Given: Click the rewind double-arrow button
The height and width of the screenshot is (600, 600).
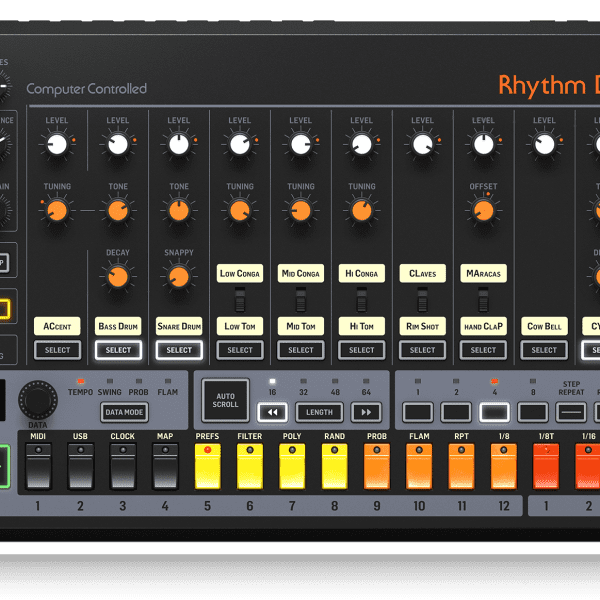Looking at the screenshot, I should click(272, 412).
